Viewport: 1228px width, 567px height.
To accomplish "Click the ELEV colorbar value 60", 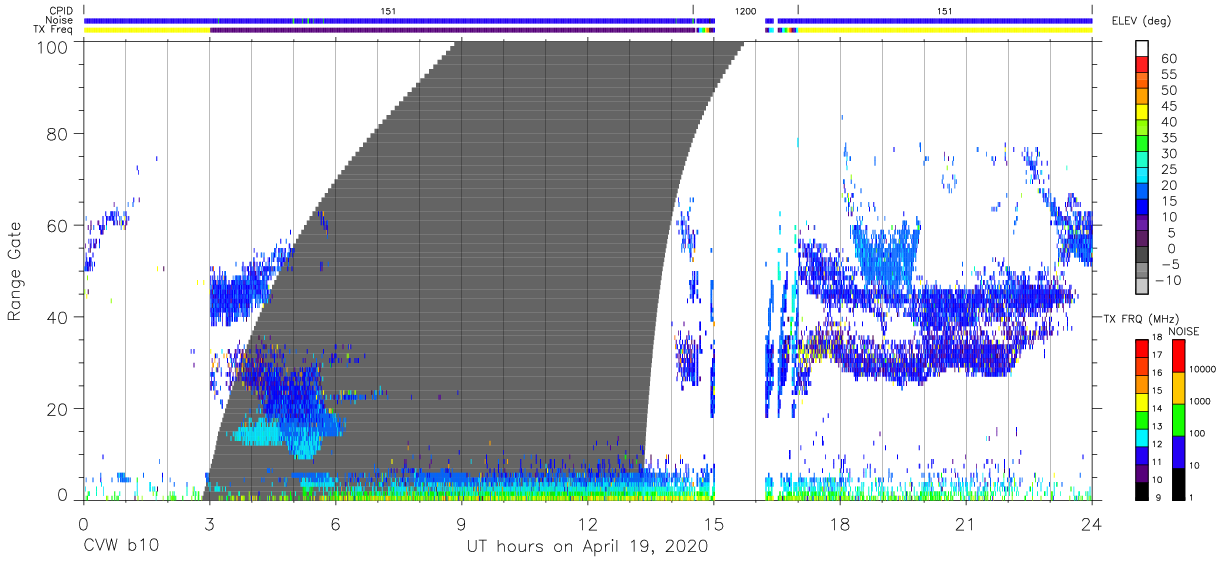I will tap(1169, 59).
